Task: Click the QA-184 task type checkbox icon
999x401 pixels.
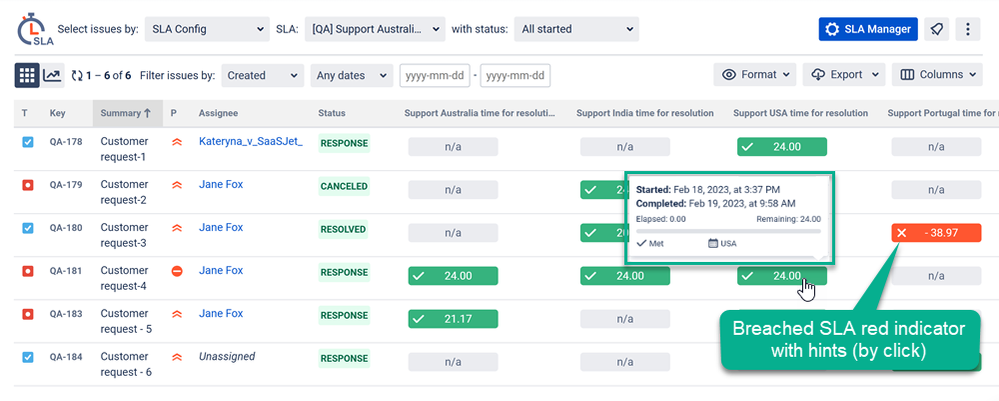Action: [x=28, y=357]
